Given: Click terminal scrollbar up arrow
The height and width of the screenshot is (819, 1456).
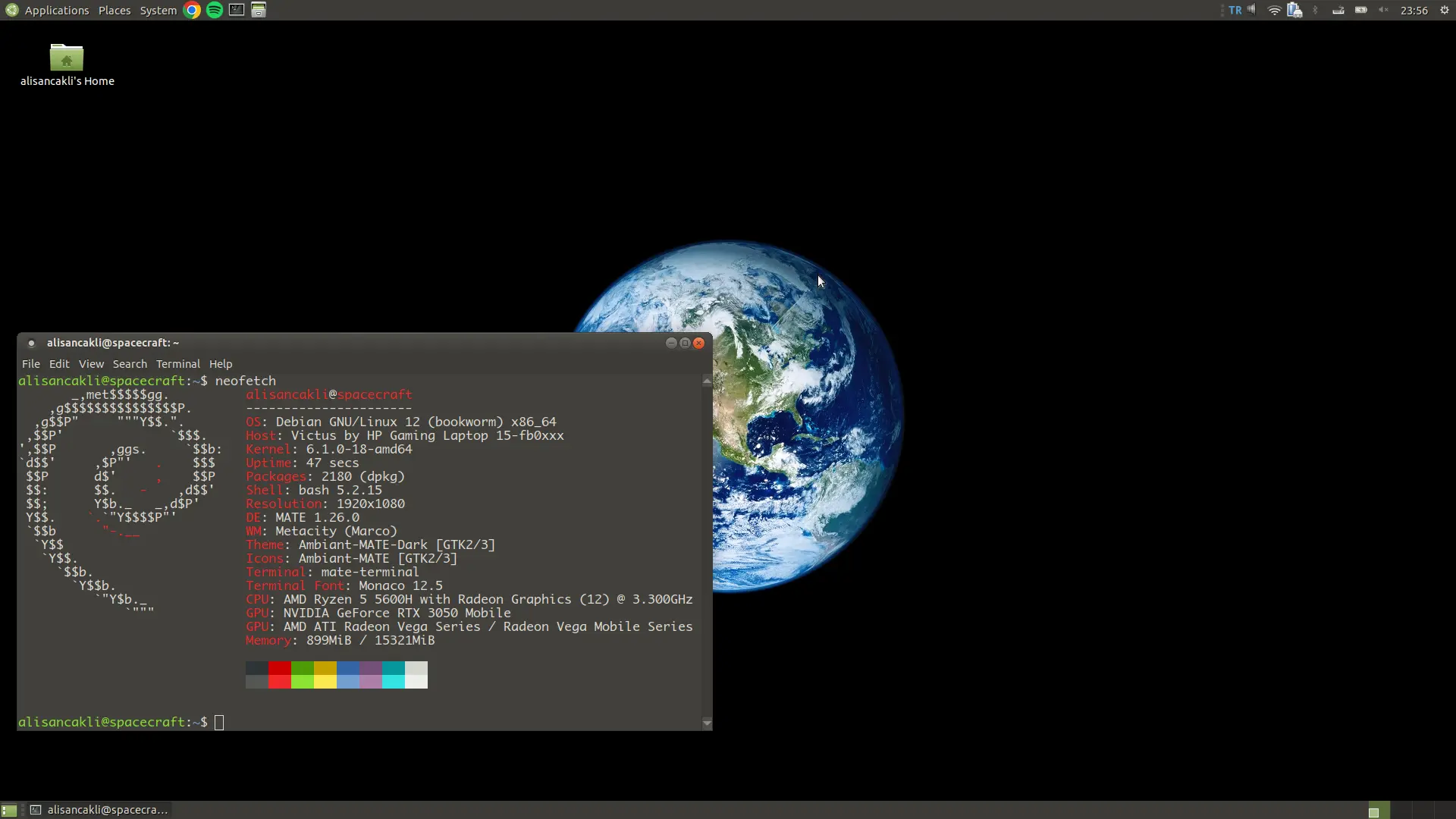Looking at the screenshot, I should 707,381.
